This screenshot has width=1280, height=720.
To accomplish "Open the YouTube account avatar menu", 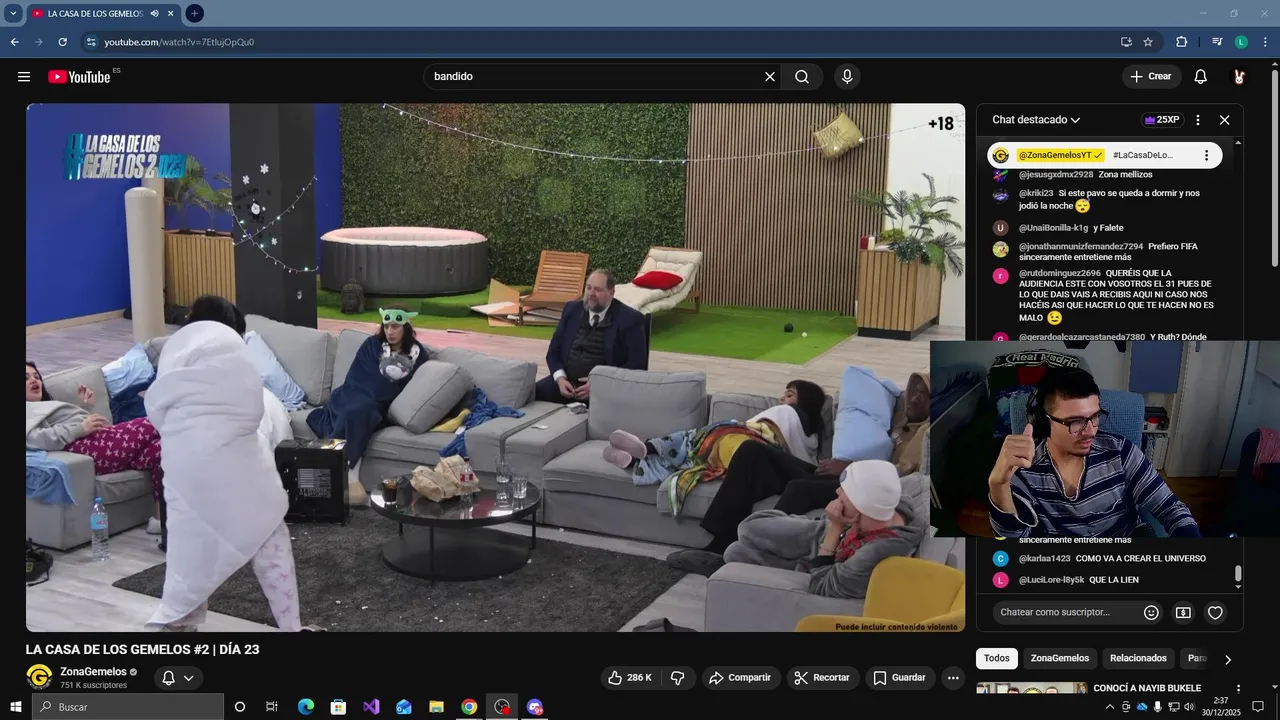I will 1239,77.
